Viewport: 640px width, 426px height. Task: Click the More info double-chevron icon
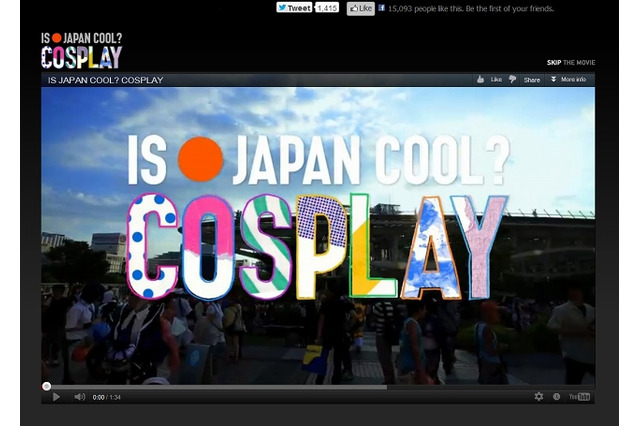[553, 79]
